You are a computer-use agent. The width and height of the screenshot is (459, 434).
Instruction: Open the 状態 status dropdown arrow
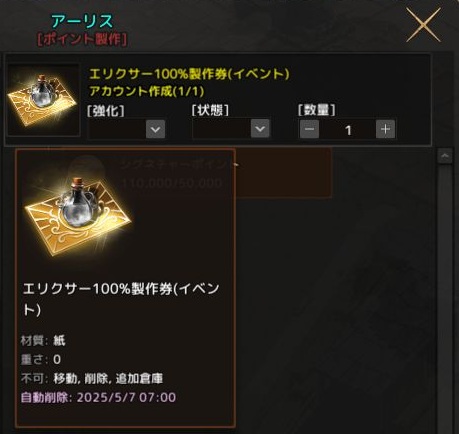(x=260, y=128)
